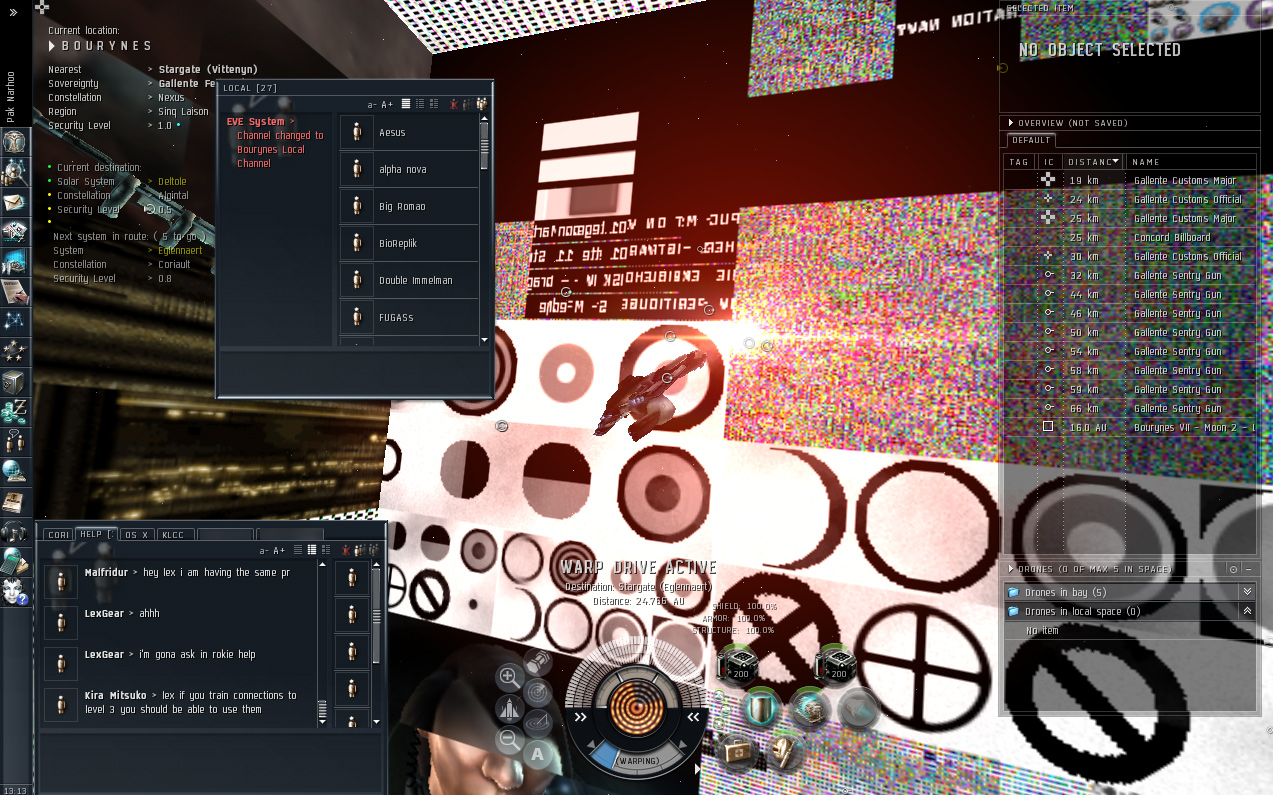The width and height of the screenshot is (1273, 795).
Task: Decrease ship speed with left arrows
Action: [x=580, y=717]
